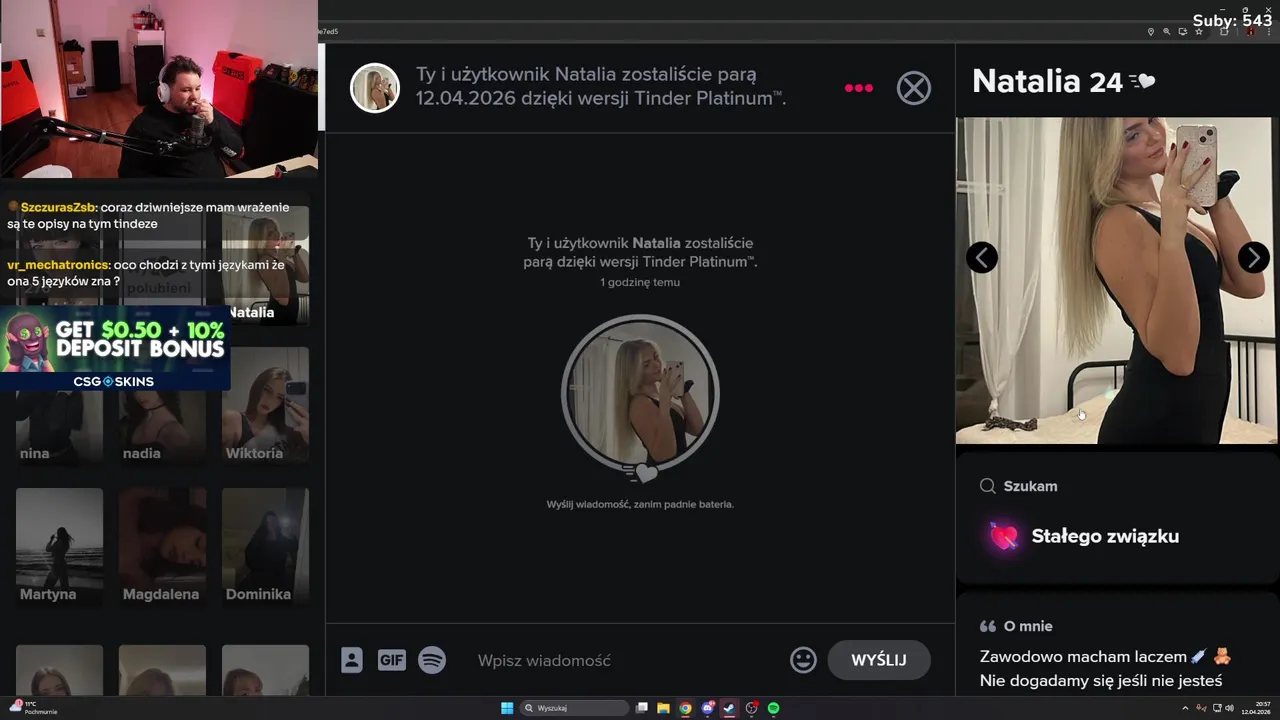1280x720 pixels.
Task: Open match with Dominika
Action: [x=265, y=546]
